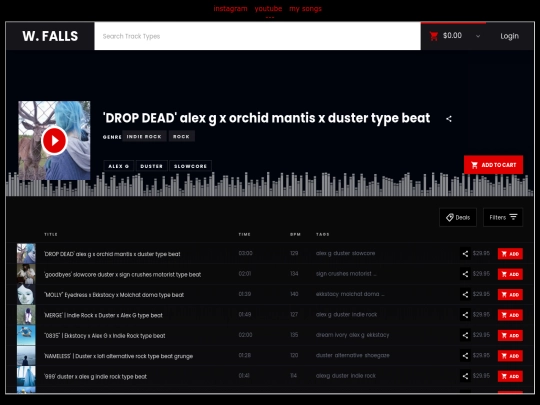Viewport: 540px width, 405px height.
Task: Click 'alex g duster slowcore' tags text
Action: click(345, 253)
